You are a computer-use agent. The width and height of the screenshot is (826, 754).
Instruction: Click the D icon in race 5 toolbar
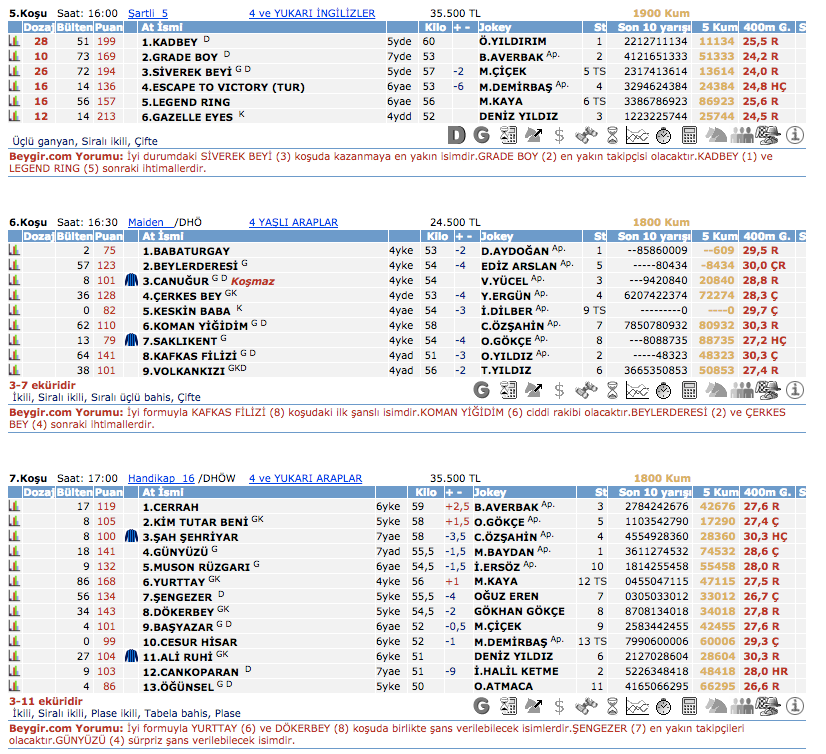[457, 134]
